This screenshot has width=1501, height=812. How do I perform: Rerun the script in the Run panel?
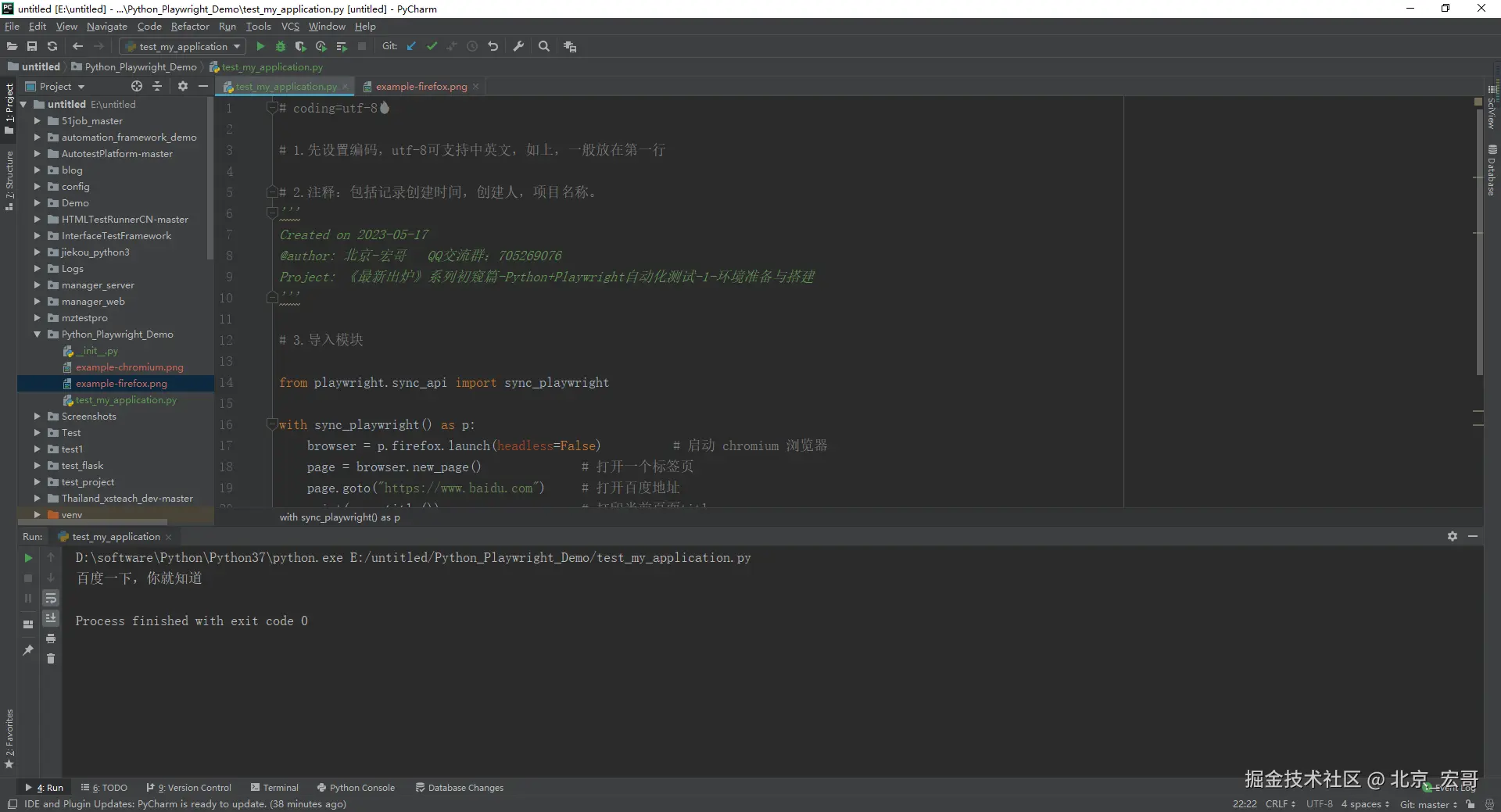(x=28, y=558)
